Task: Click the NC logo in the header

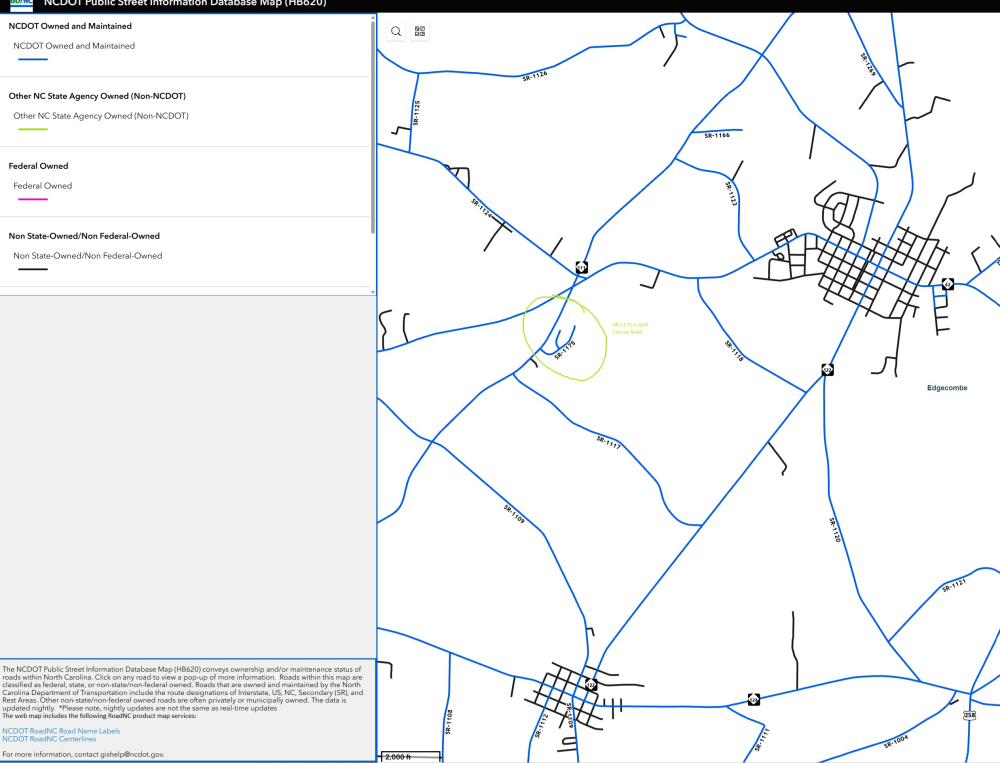Action: [21, 5]
